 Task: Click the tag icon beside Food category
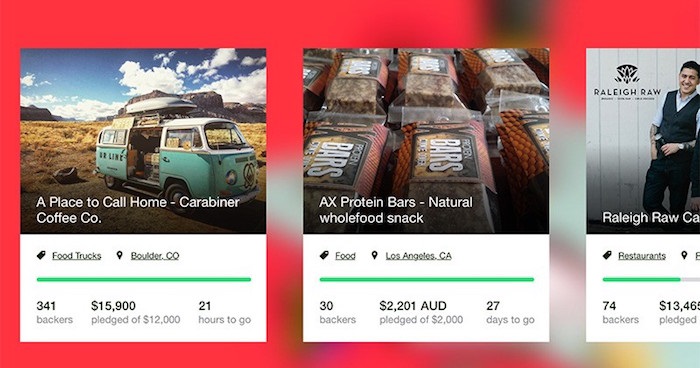(x=324, y=255)
